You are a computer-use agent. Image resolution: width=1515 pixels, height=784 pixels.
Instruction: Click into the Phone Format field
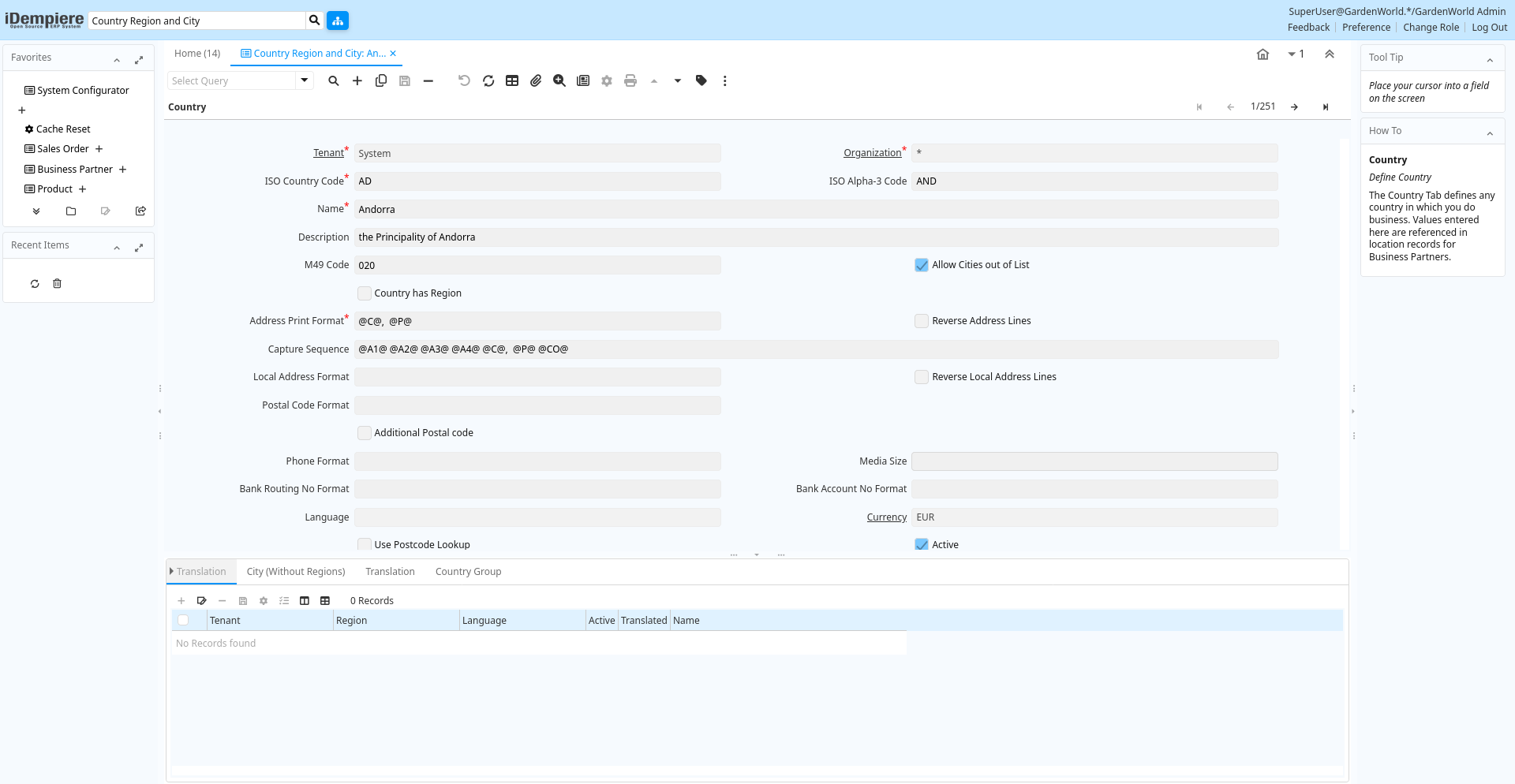tap(537, 461)
